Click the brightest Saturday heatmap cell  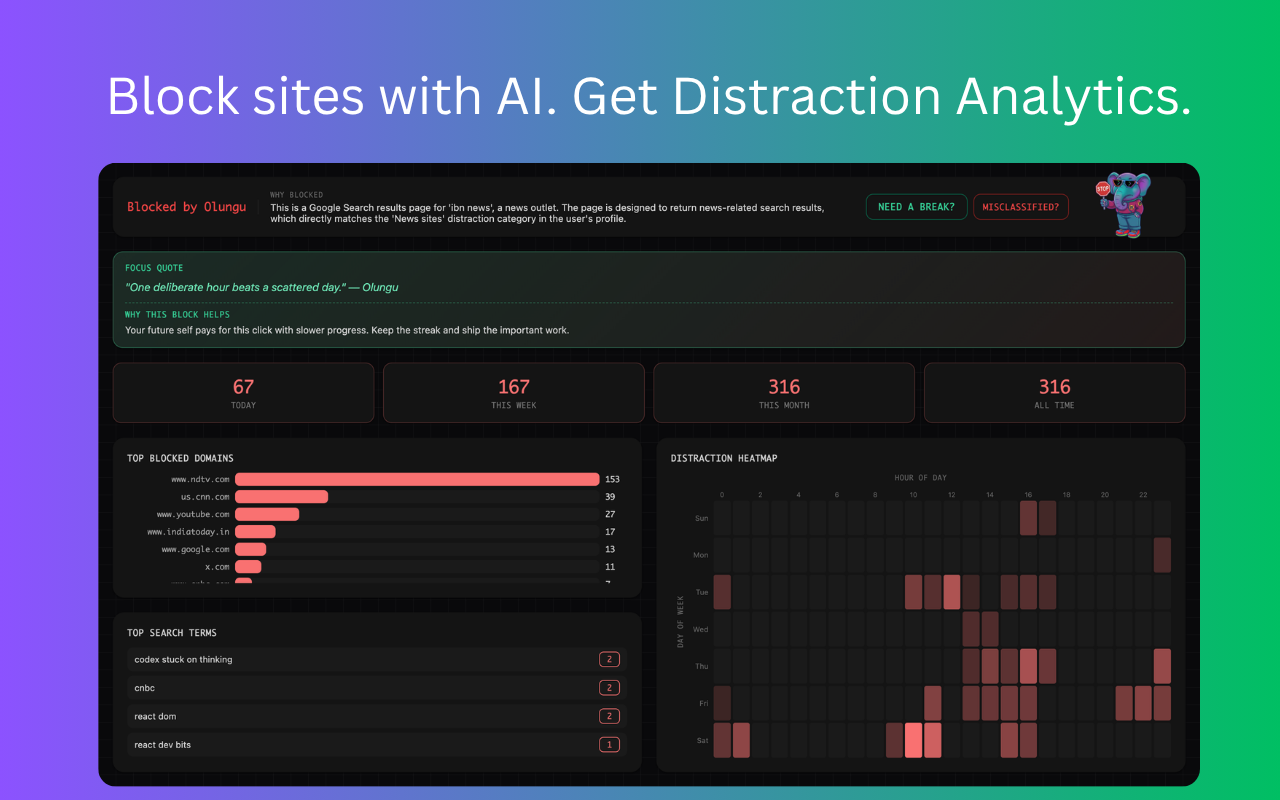913,740
